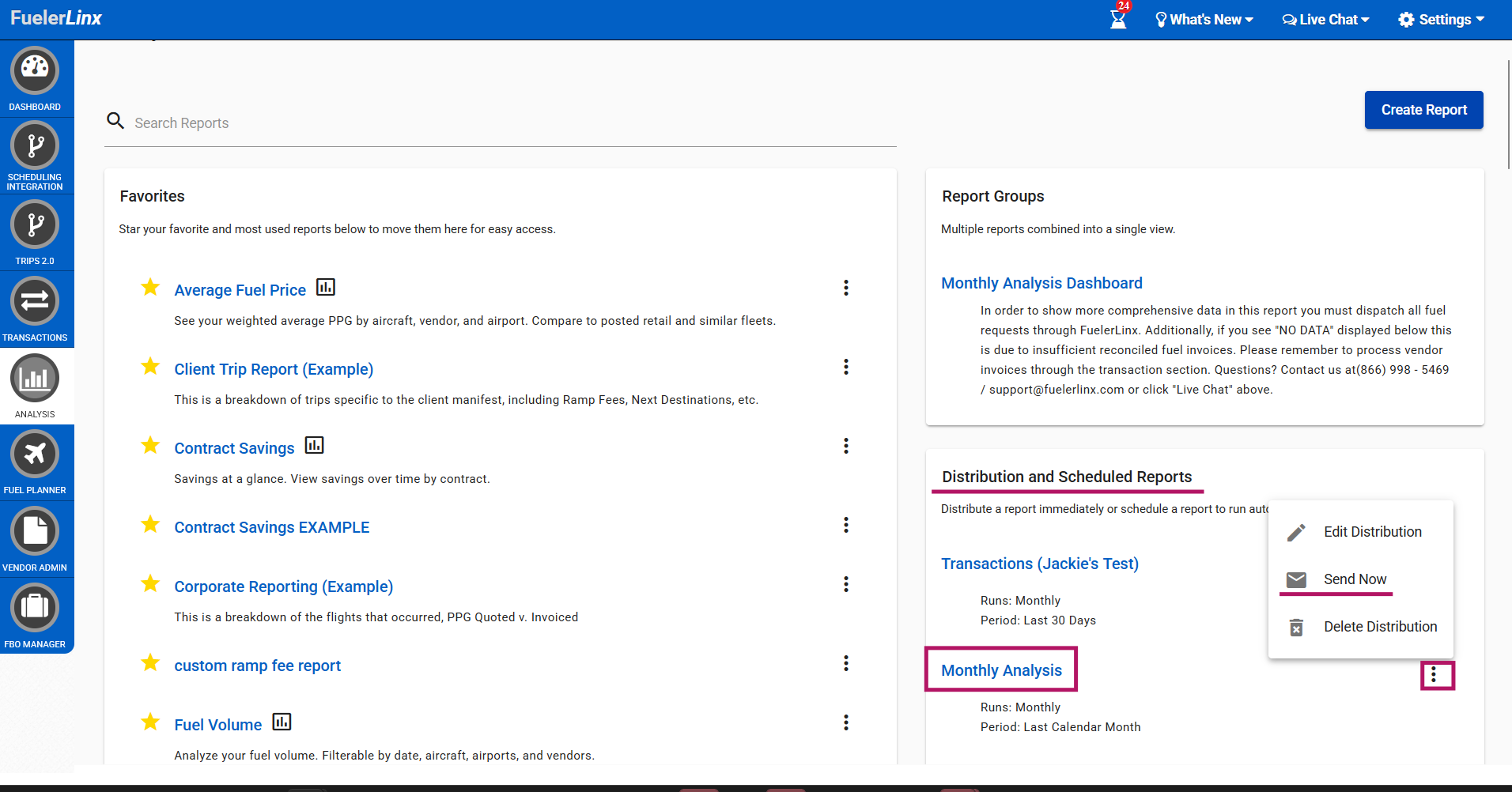Open Contract Savings EXAMPLE report
This screenshot has width=1512, height=792.
pos(272,527)
